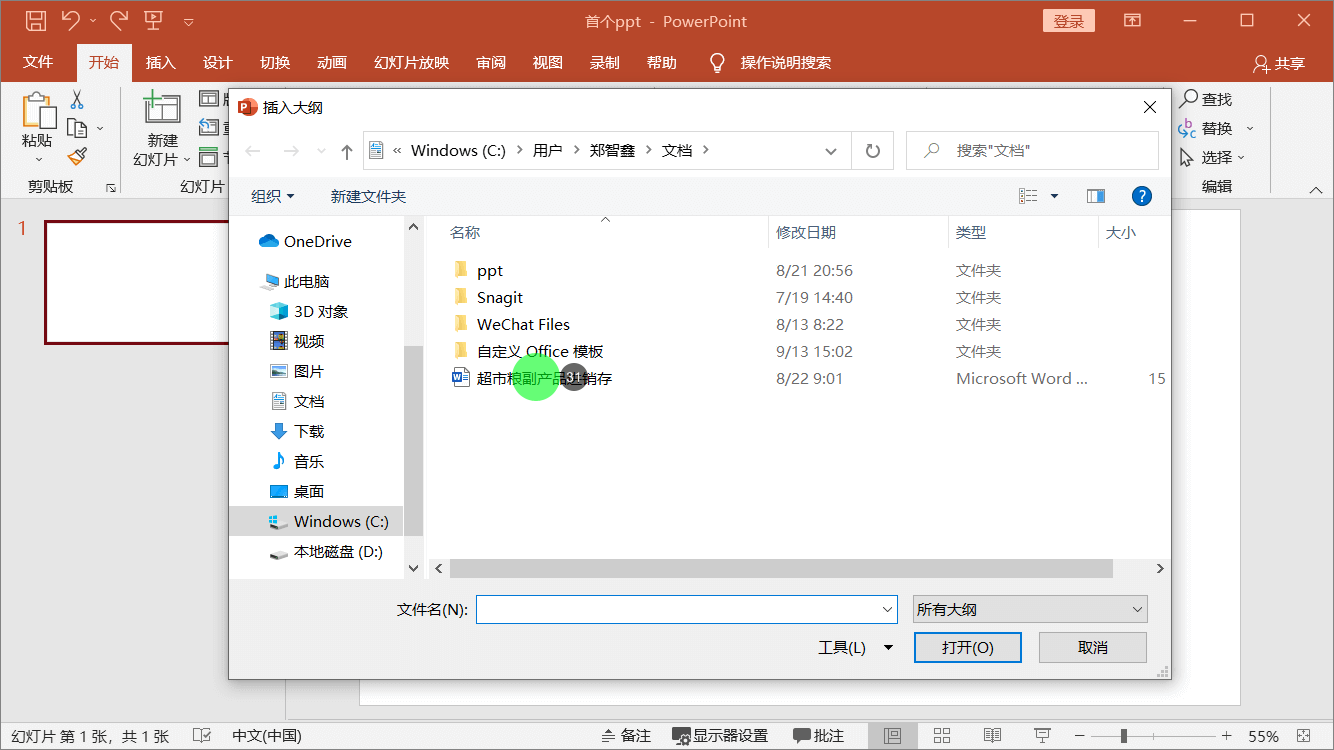Select the Format Painter brush
This screenshot has height=750, width=1334.
coord(77,156)
